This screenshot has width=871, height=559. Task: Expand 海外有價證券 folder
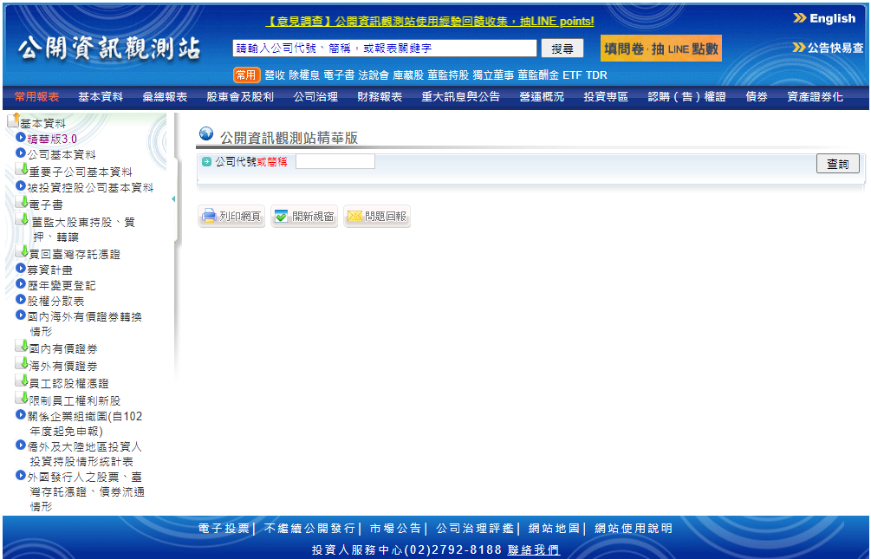pos(63,366)
